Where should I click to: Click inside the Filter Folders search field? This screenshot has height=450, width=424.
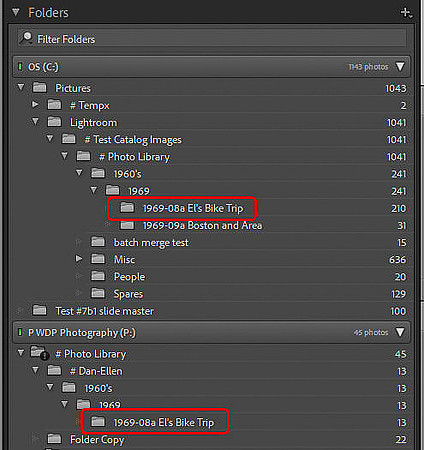coord(212,39)
